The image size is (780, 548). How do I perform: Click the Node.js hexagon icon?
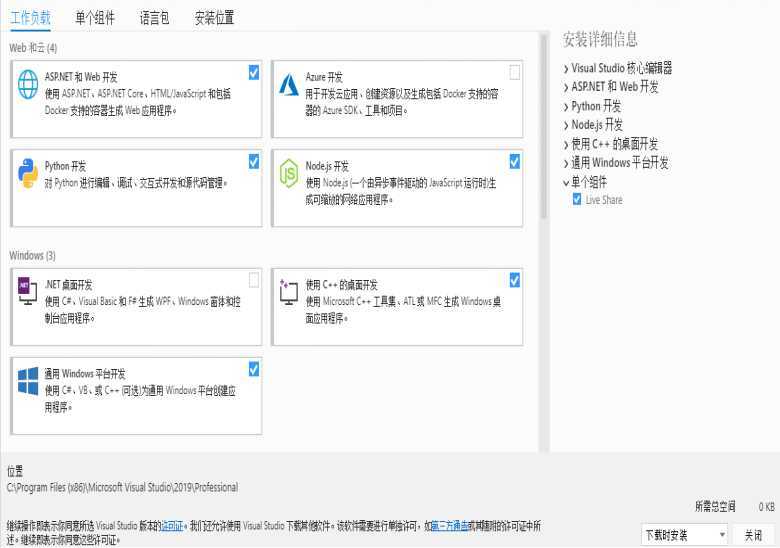click(x=289, y=174)
